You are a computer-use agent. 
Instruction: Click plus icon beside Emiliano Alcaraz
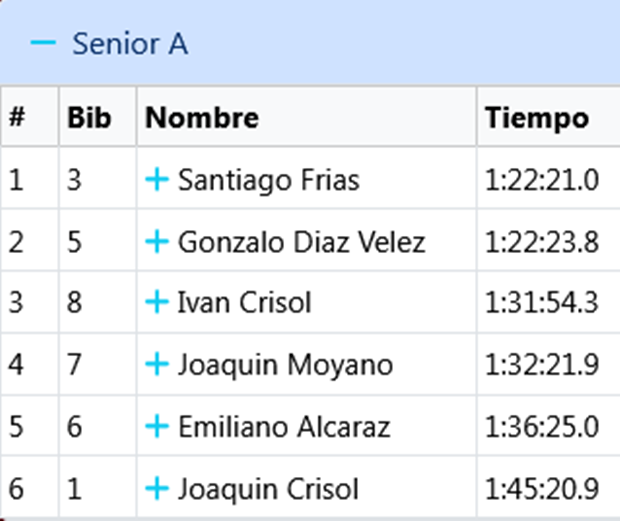tap(156, 427)
